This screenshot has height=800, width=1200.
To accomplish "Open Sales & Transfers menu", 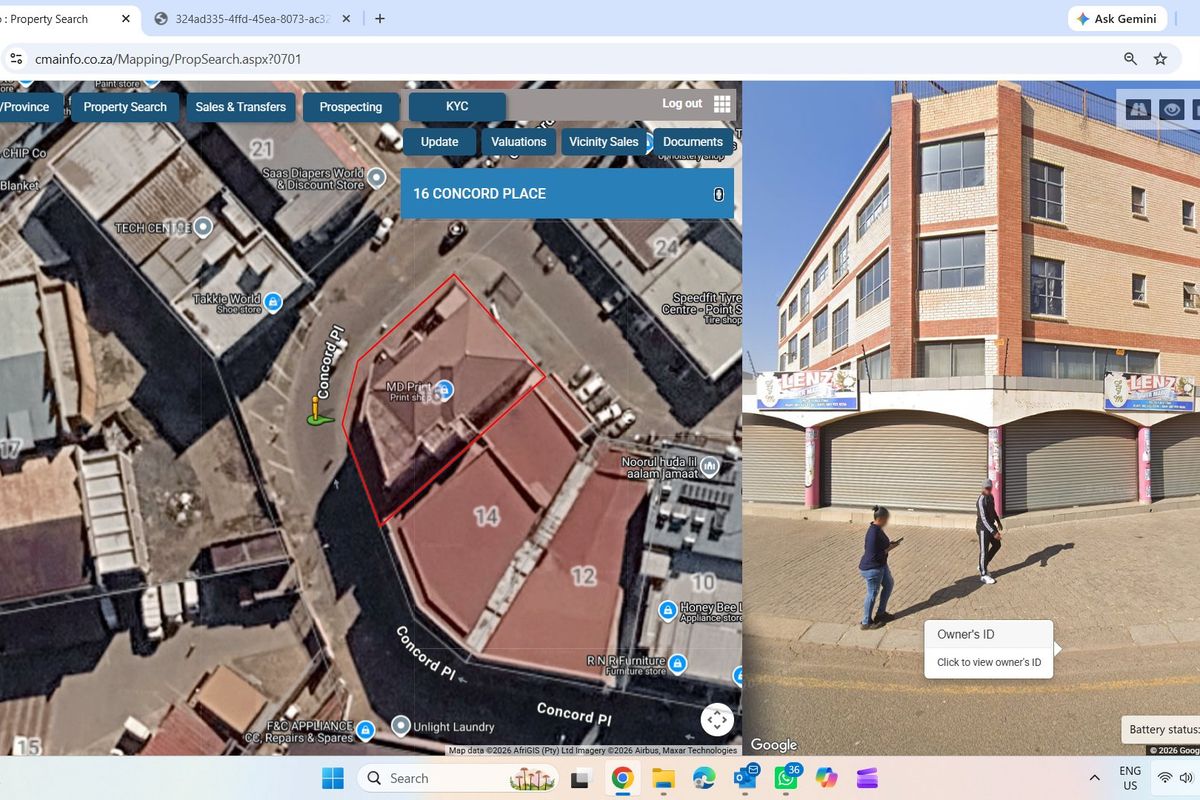I will [241, 107].
